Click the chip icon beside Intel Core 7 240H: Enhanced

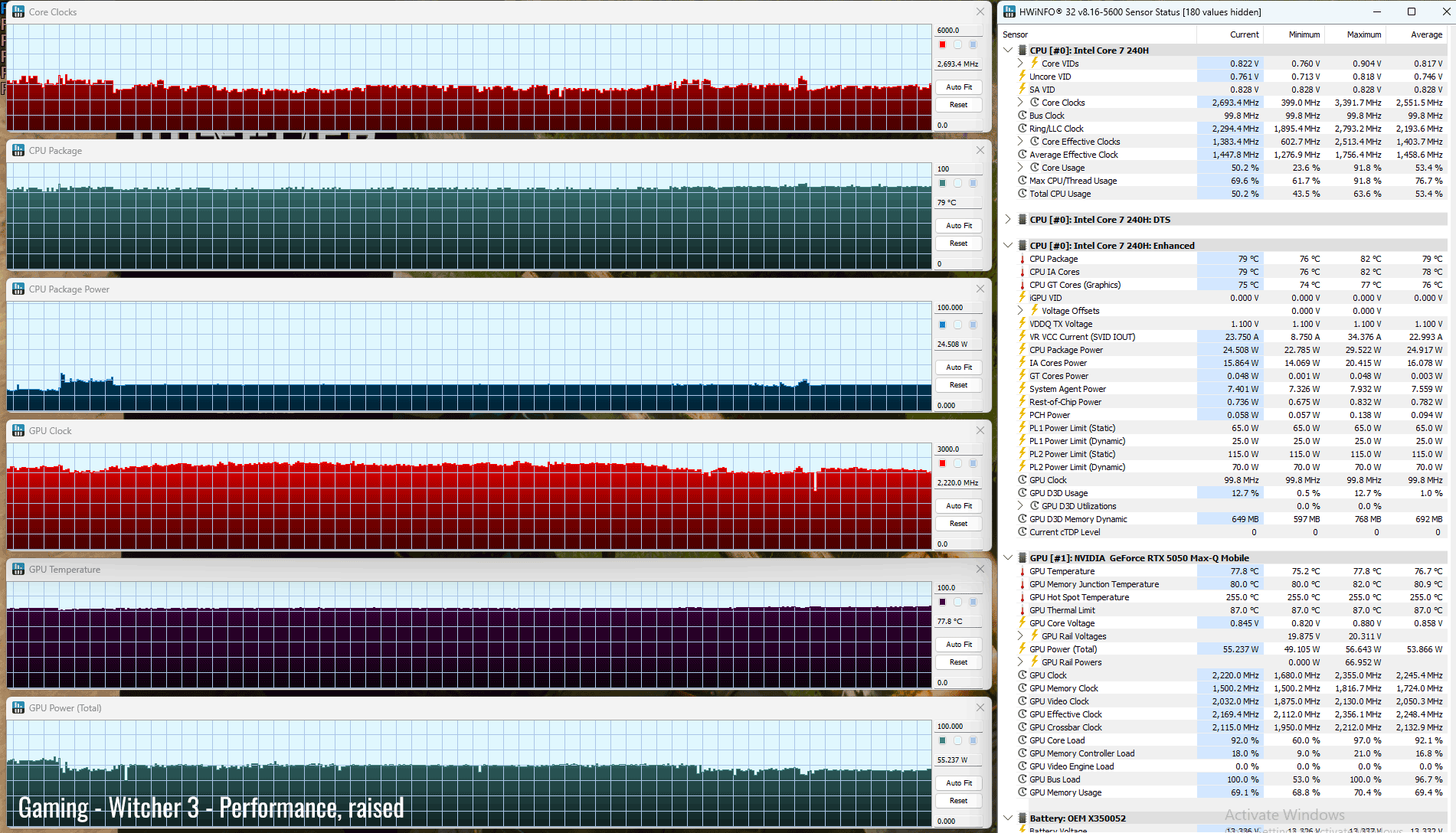click(x=1022, y=246)
